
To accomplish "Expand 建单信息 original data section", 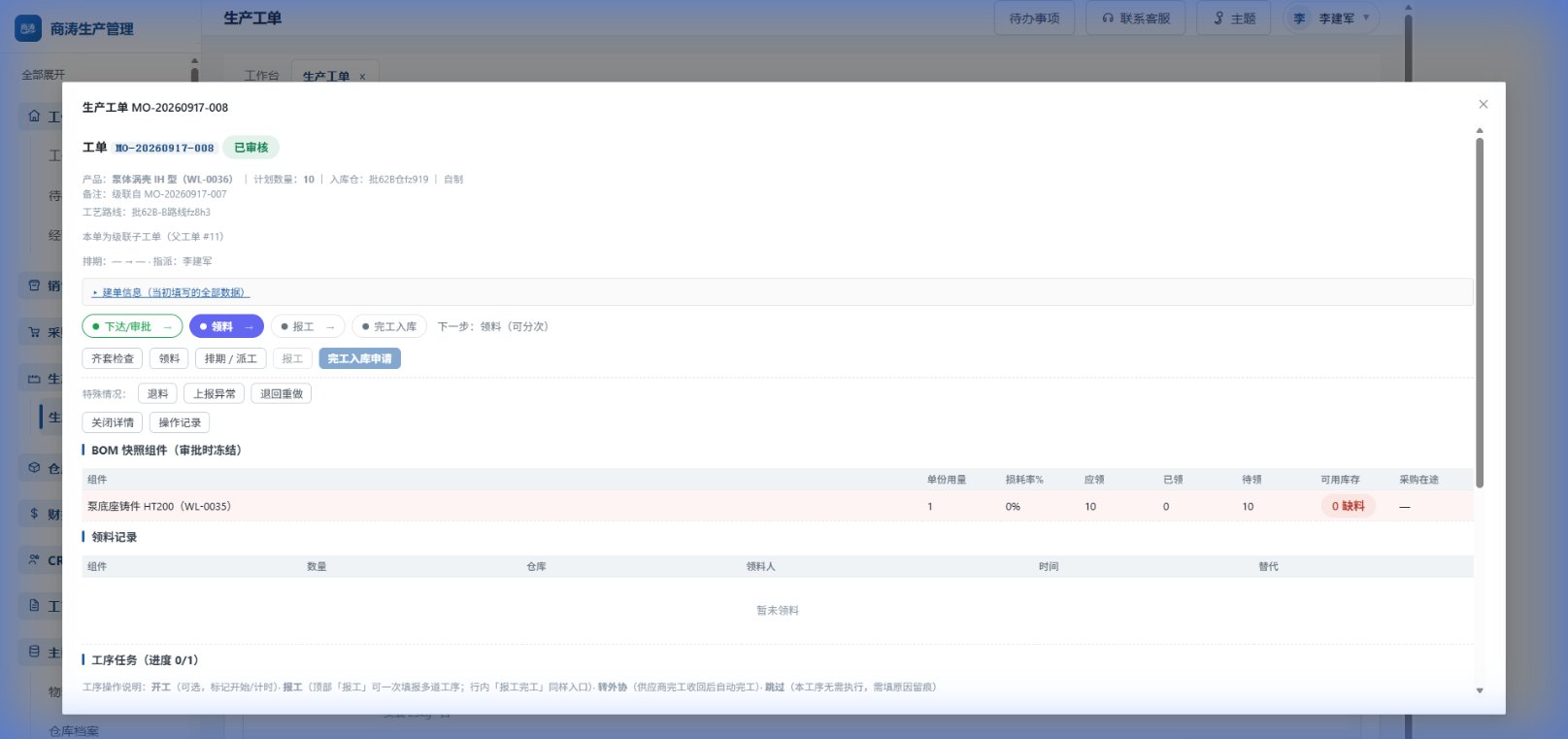I will tap(171, 292).
